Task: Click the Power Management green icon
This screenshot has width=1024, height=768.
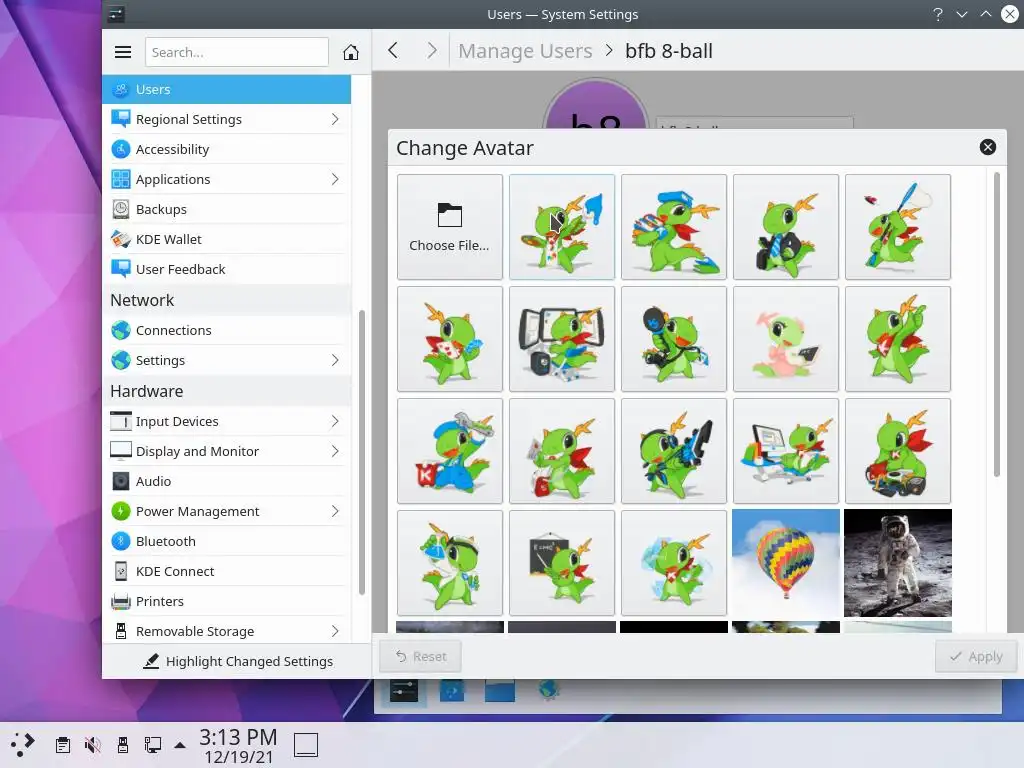Action: (x=121, y=511)
